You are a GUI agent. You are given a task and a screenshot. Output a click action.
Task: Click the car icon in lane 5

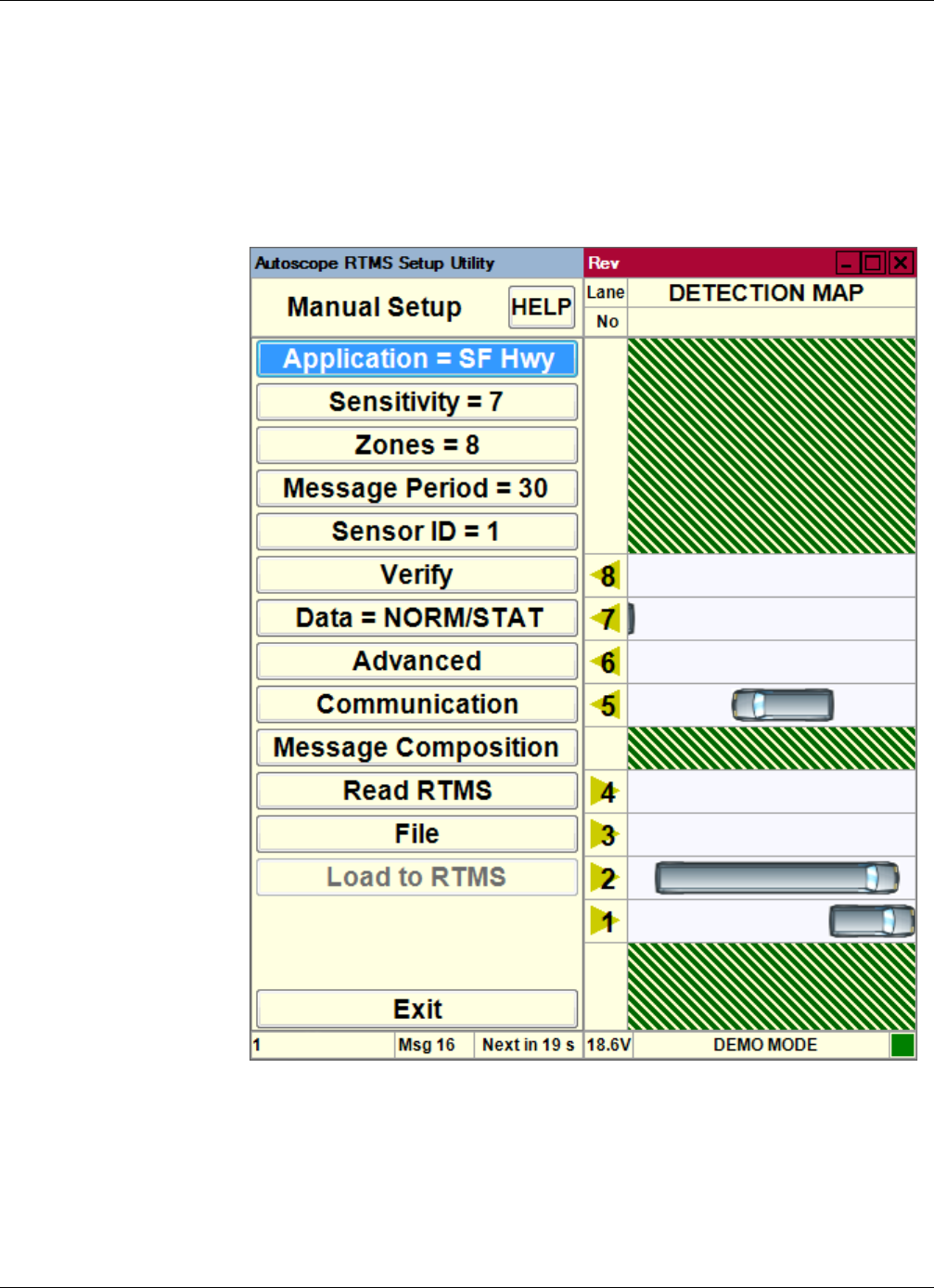[x=783, y=705]
